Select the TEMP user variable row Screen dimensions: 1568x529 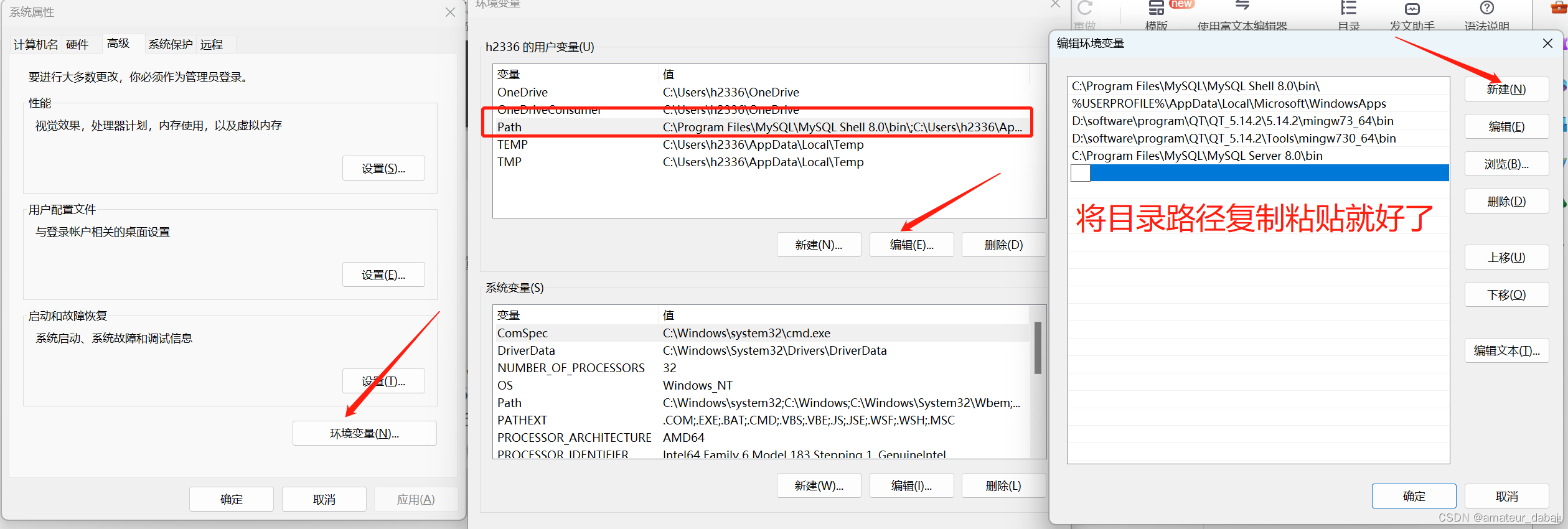[x=761, y=145]
